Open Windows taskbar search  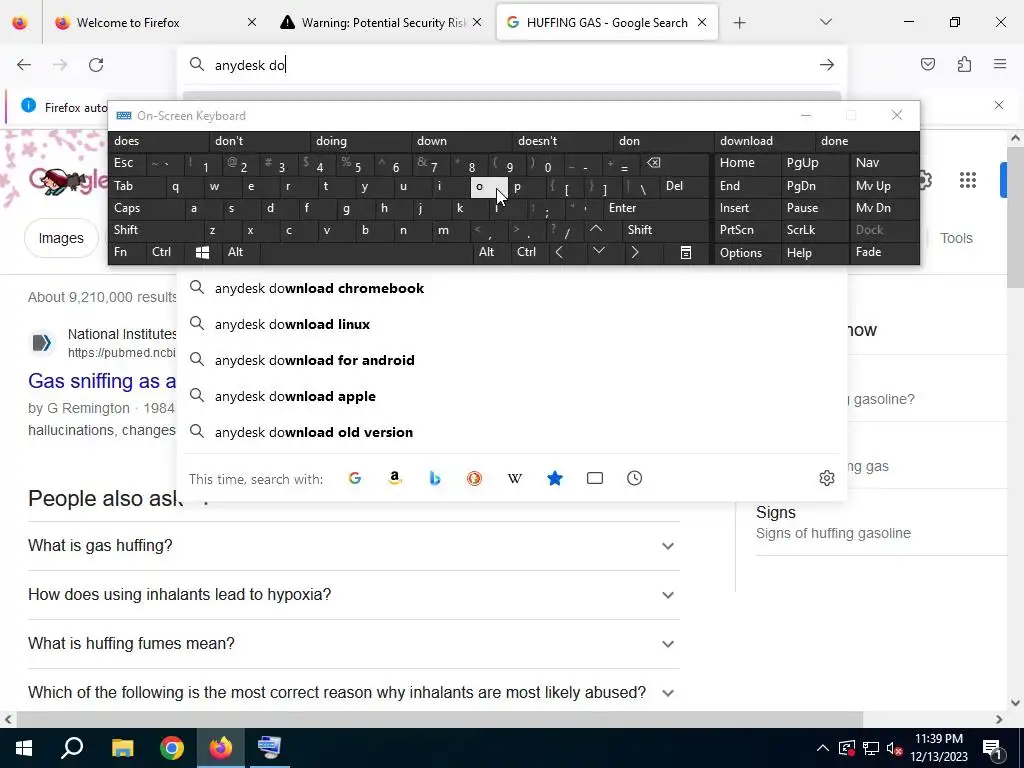[72, 748]
